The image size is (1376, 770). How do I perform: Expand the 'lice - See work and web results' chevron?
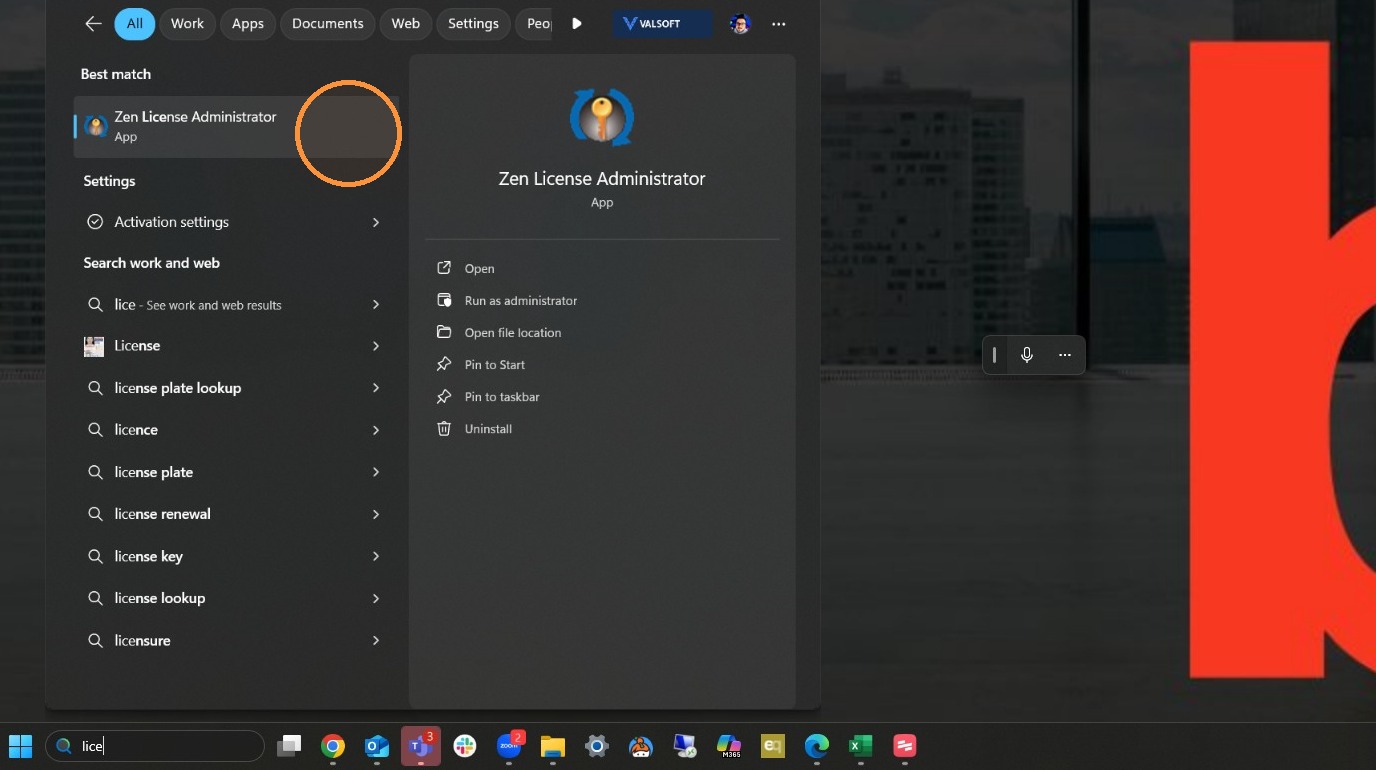[376, 305]
